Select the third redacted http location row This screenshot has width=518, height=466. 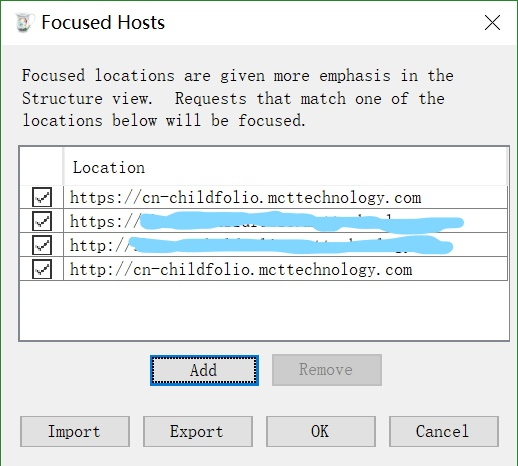click(264, 245)
